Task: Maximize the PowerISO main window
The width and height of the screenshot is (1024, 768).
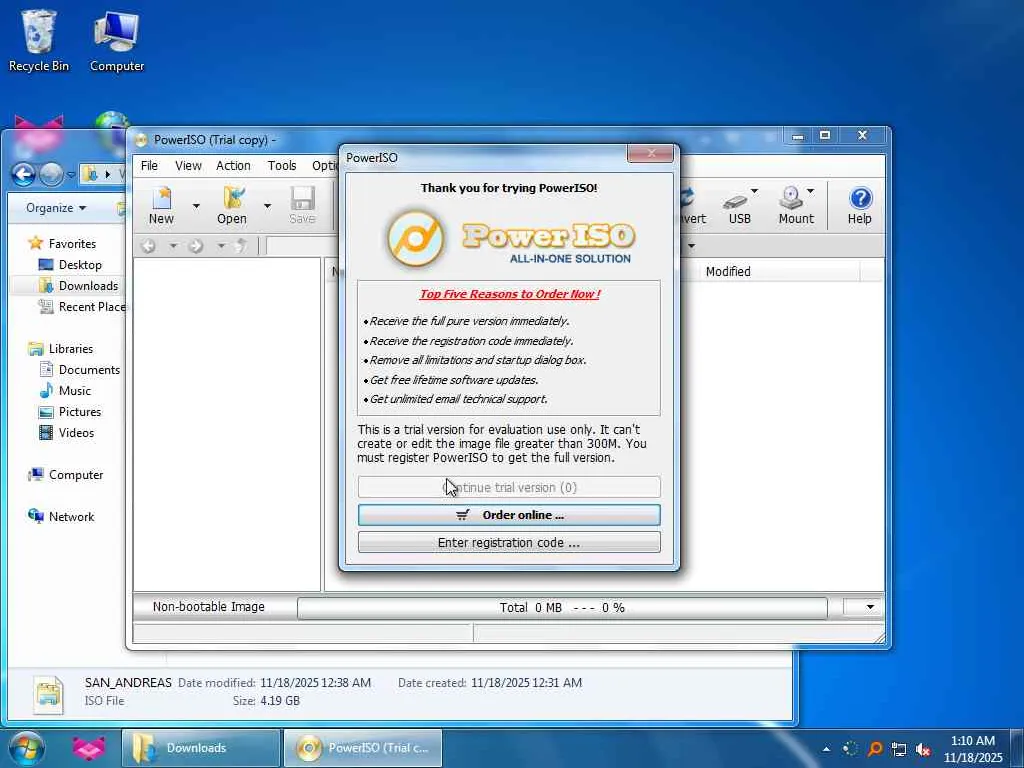Action: [x=825, y=136]
